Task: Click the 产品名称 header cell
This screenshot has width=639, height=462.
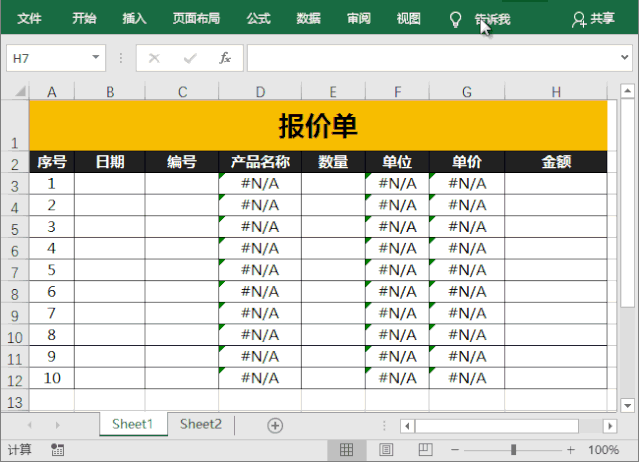Action: (x=260, y=162)
